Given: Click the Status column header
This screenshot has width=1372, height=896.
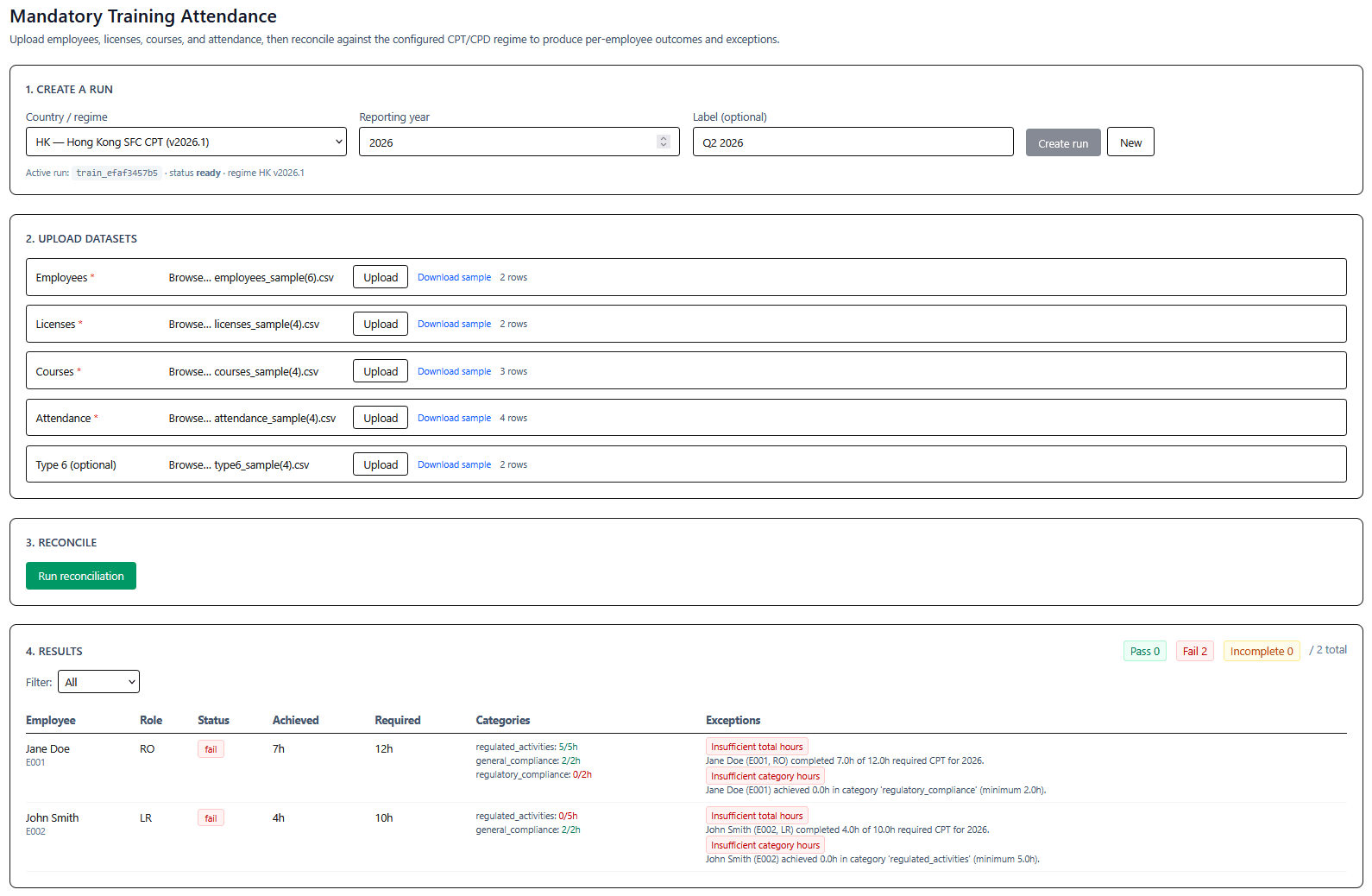Looking at the screenshot, I should pyautogui.click(x=213, y=721).
